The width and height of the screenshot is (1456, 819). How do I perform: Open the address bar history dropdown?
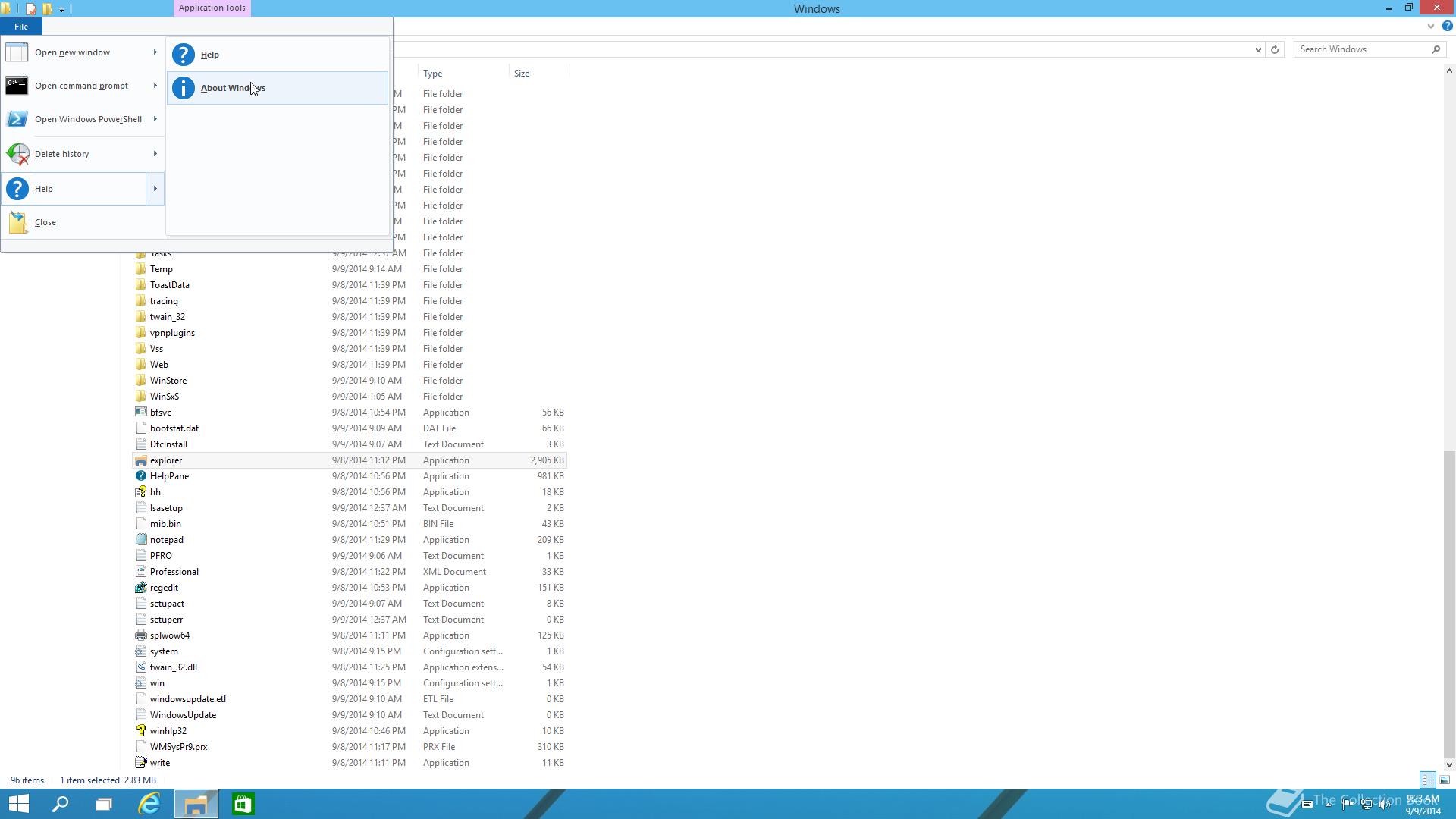coord(1258,49)
